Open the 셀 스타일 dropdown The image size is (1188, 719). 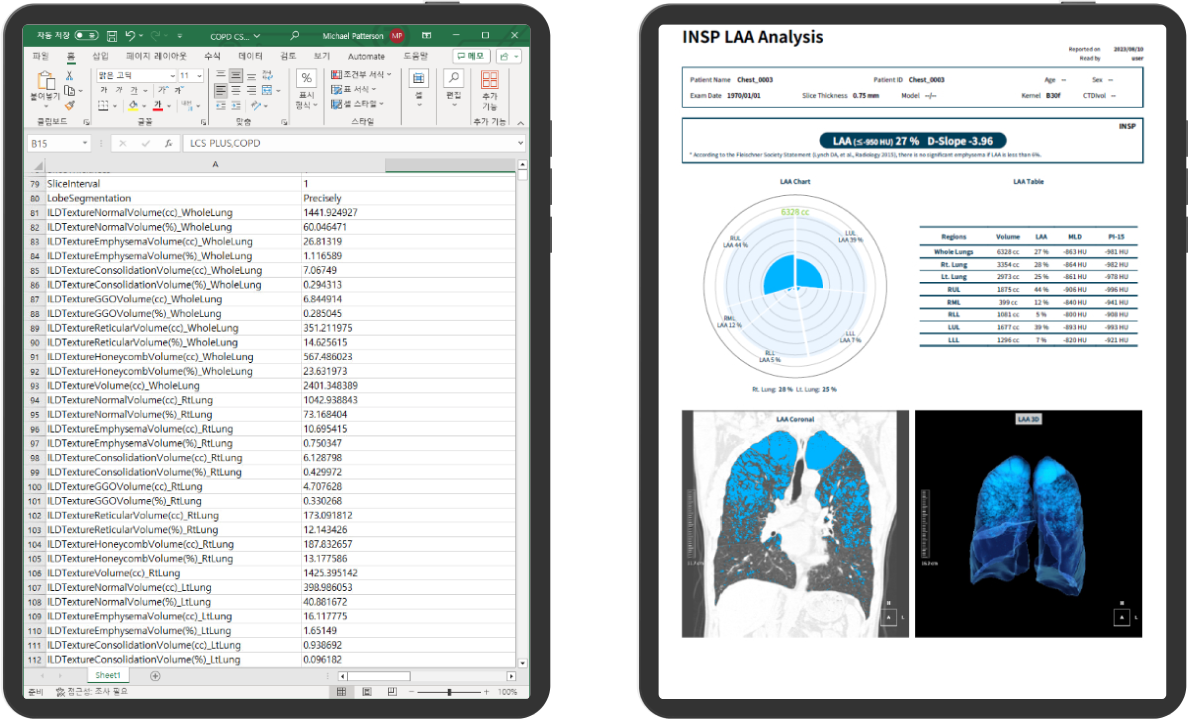coord(358,104)
